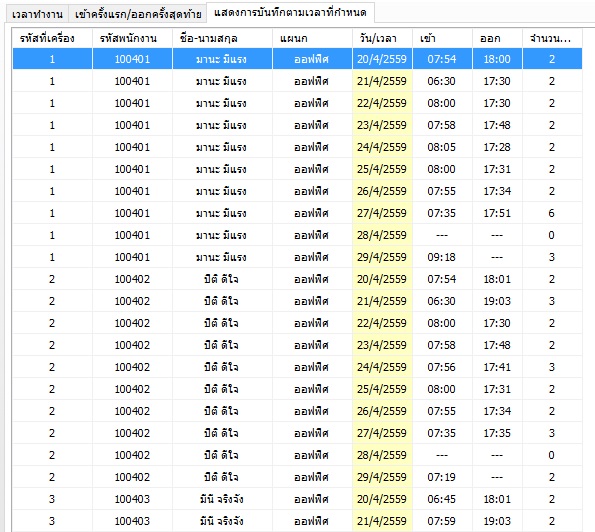Select มีนี จริงจัง row dated 21/4/2559

tap(298, 521)
